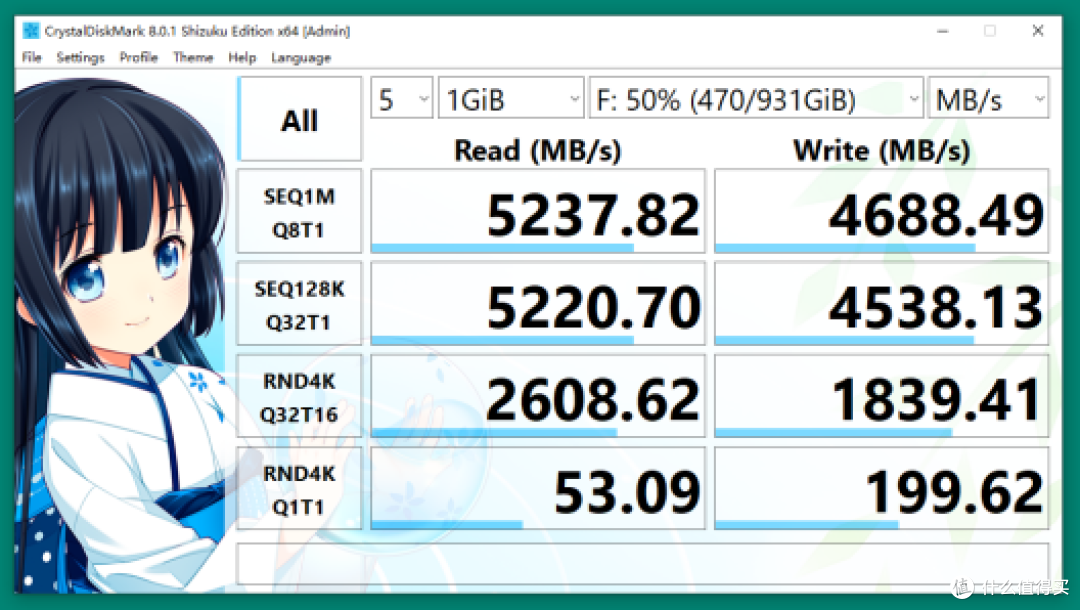Open the Theme menu

pyautogui.click(x=193, y=57)
